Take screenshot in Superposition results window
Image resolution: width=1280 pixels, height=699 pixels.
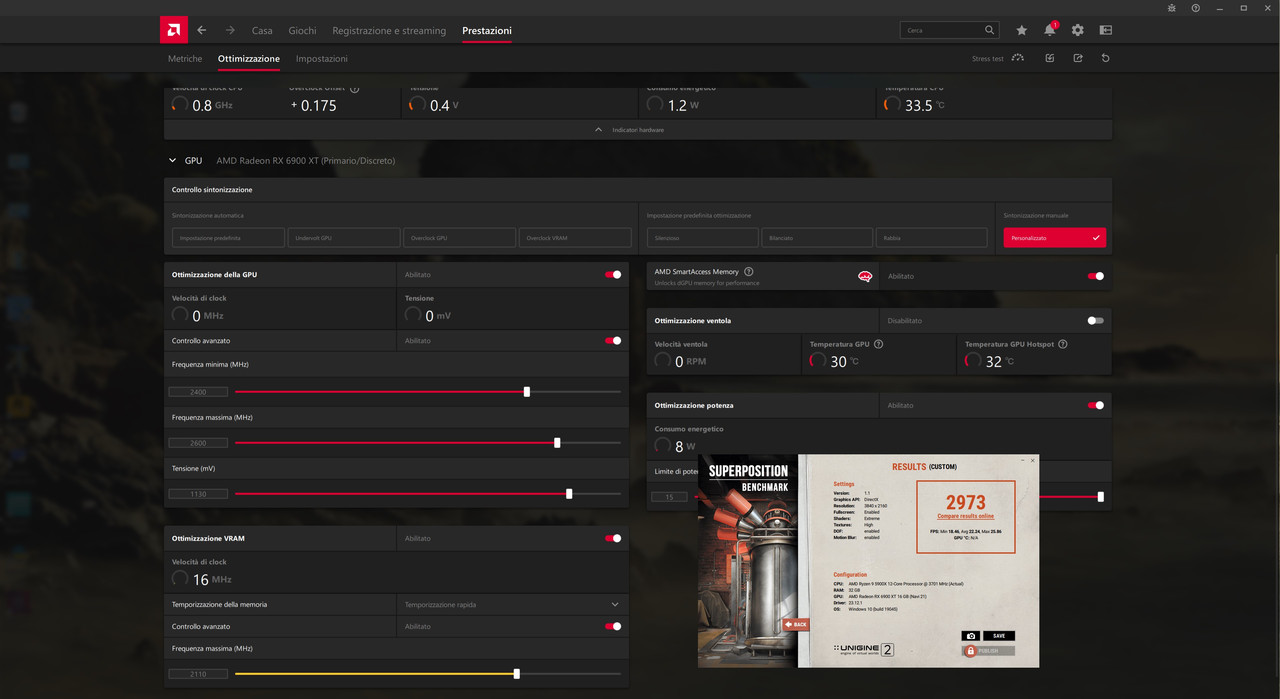tap(970, 636)
